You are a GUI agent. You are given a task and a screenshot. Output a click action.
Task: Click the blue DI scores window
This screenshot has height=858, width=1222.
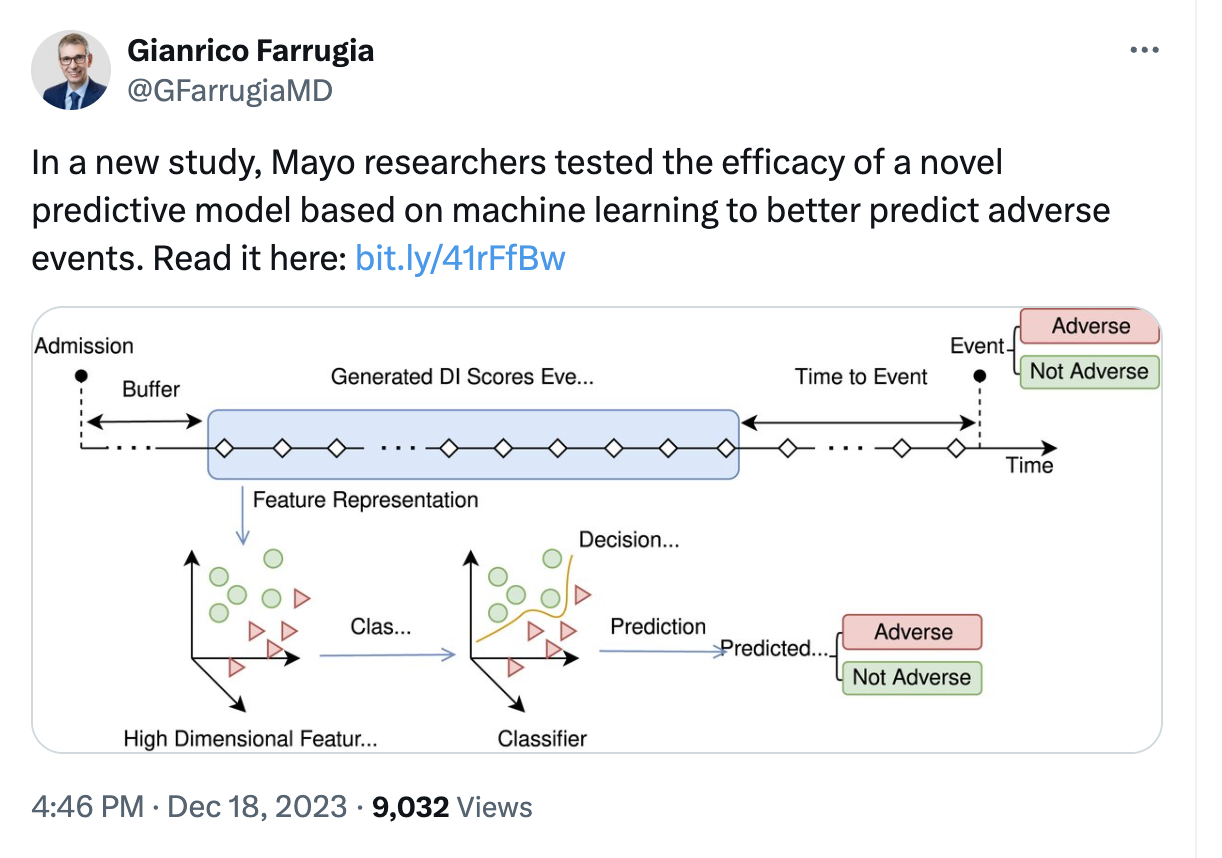point(472,443)
